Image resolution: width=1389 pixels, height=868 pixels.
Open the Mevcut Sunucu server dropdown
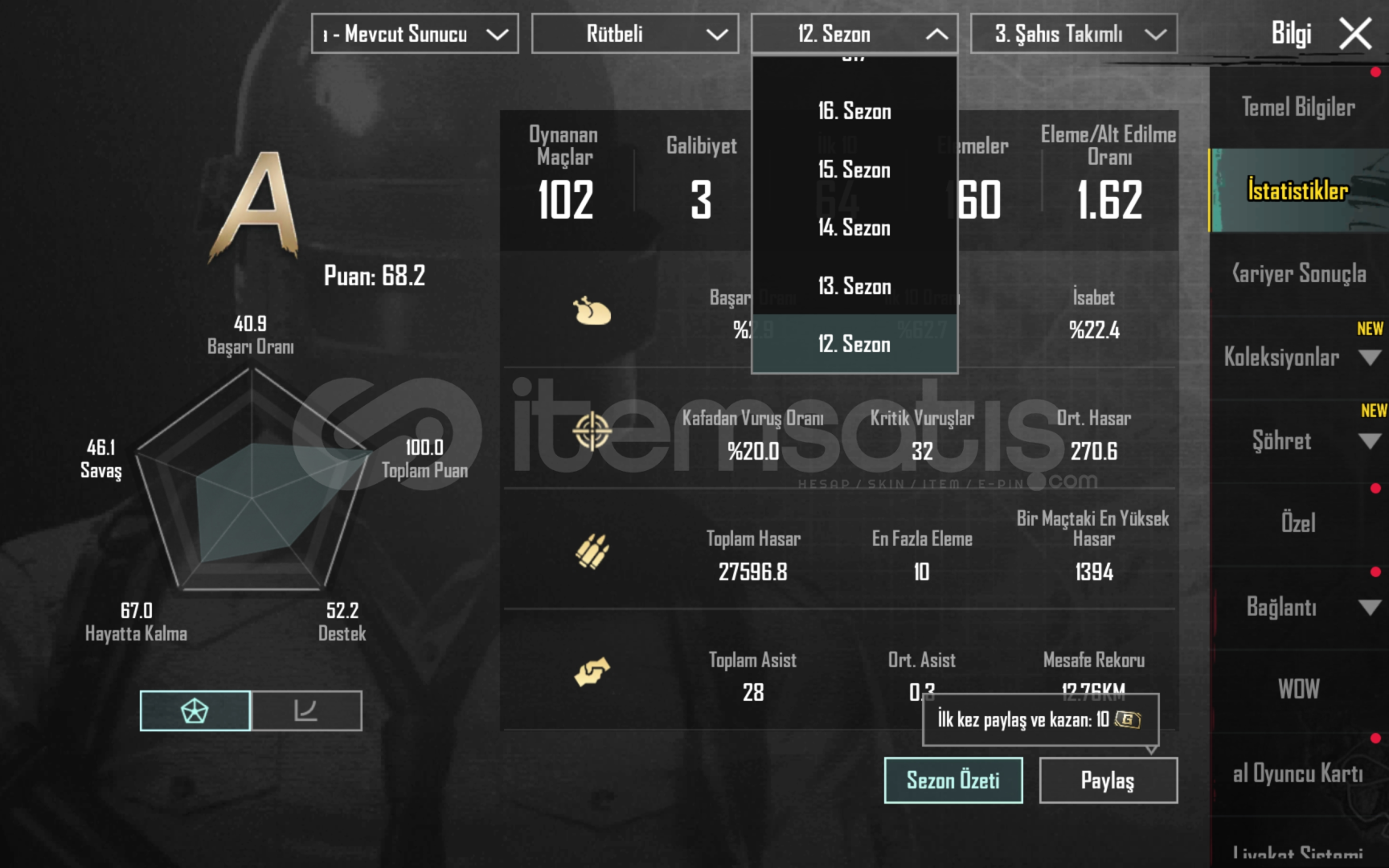pos(415,34)
